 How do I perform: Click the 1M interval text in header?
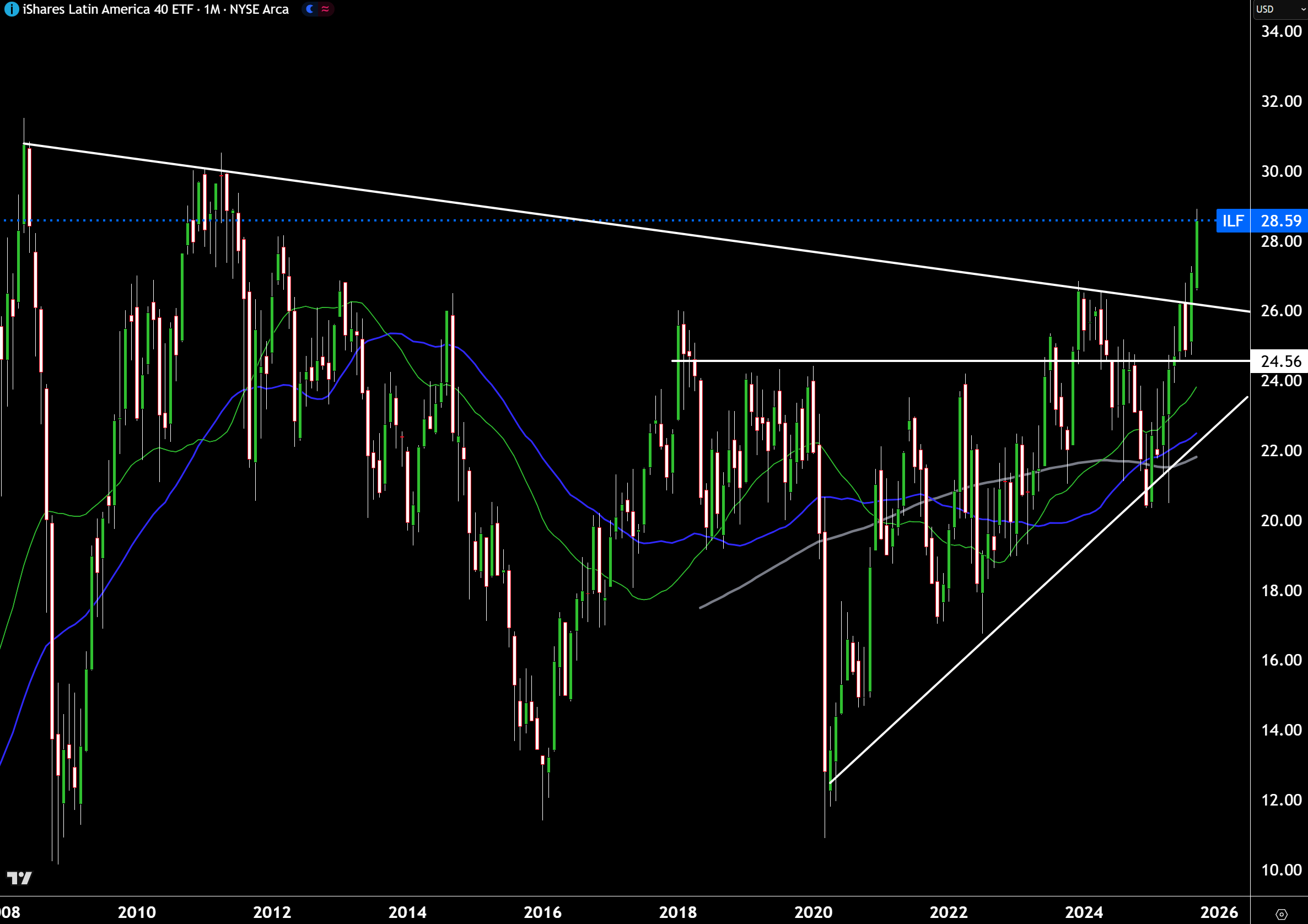pyautogui.click(x=212, y=9)
